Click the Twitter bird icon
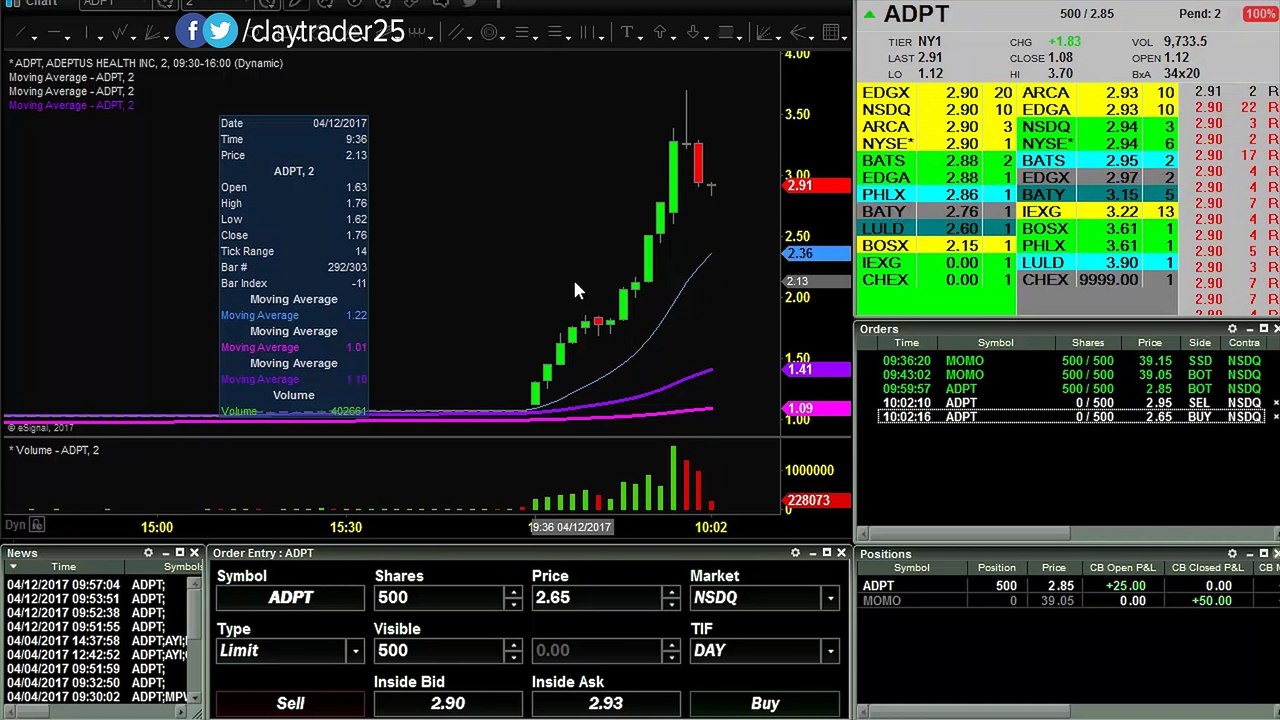 [x=221, y=31]
